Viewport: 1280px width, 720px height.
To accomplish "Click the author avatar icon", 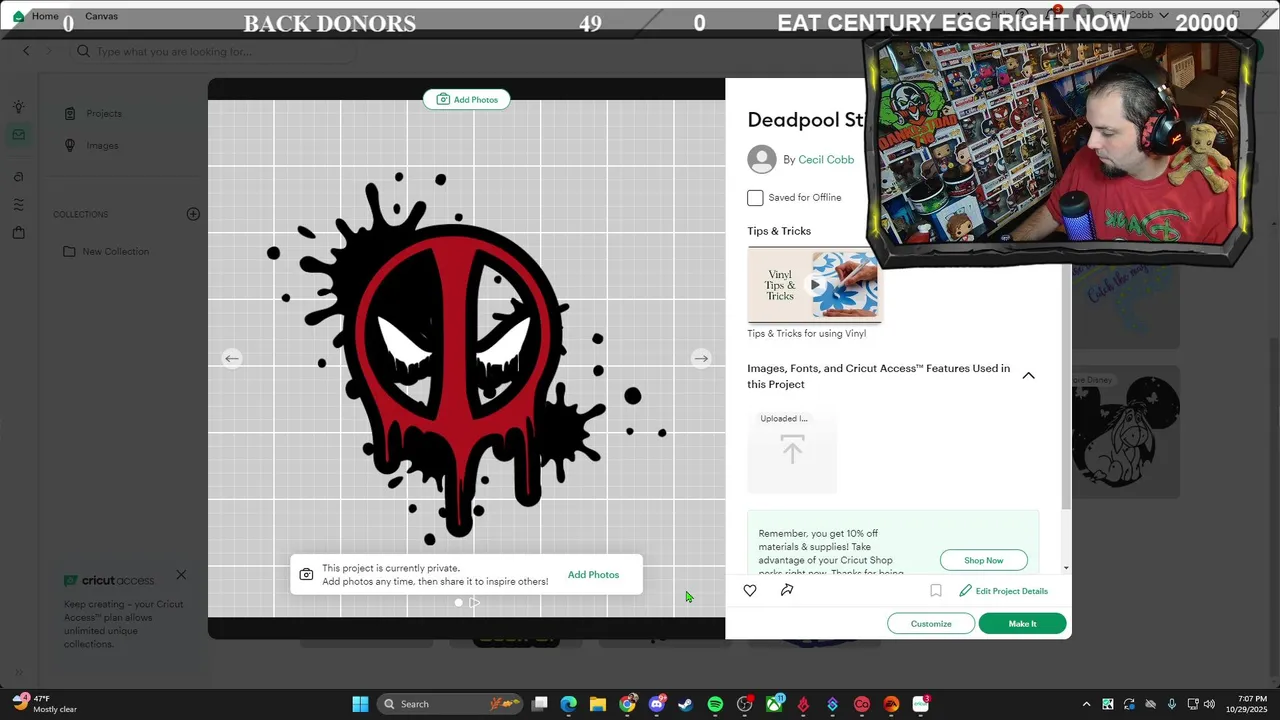I will 762,159.
